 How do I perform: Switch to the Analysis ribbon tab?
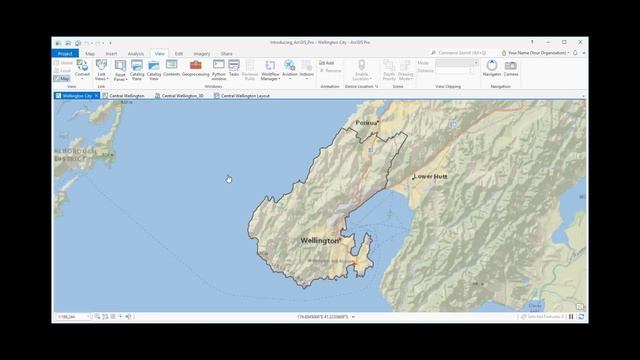click(x=136, y=53)
